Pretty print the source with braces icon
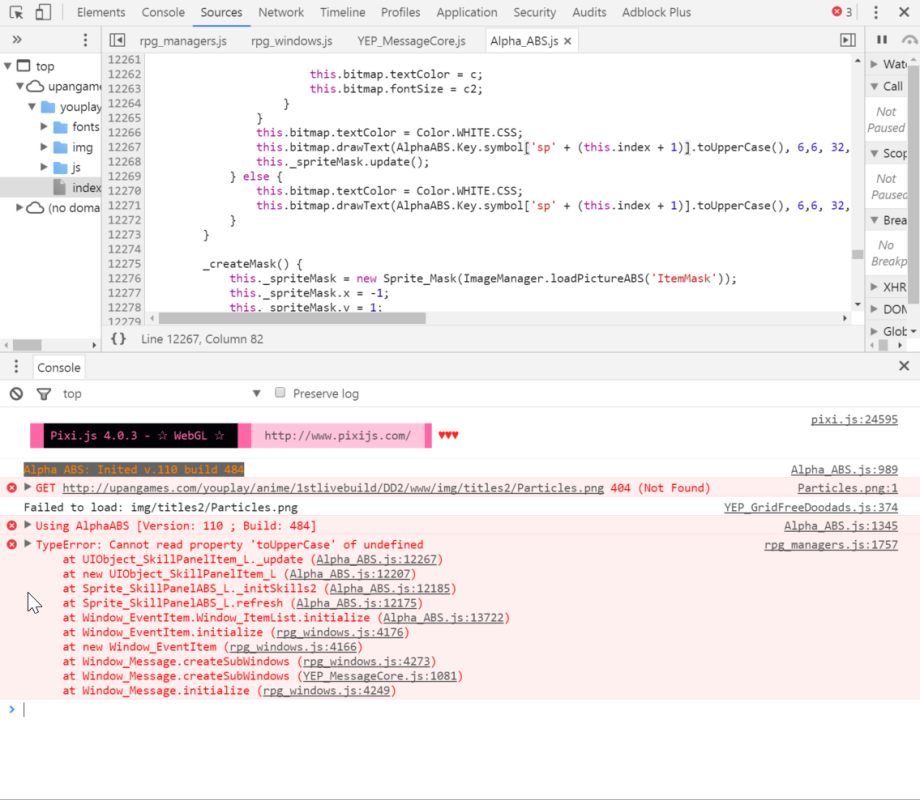This screenshot has width=920, height=800. (x=119, y=339)
